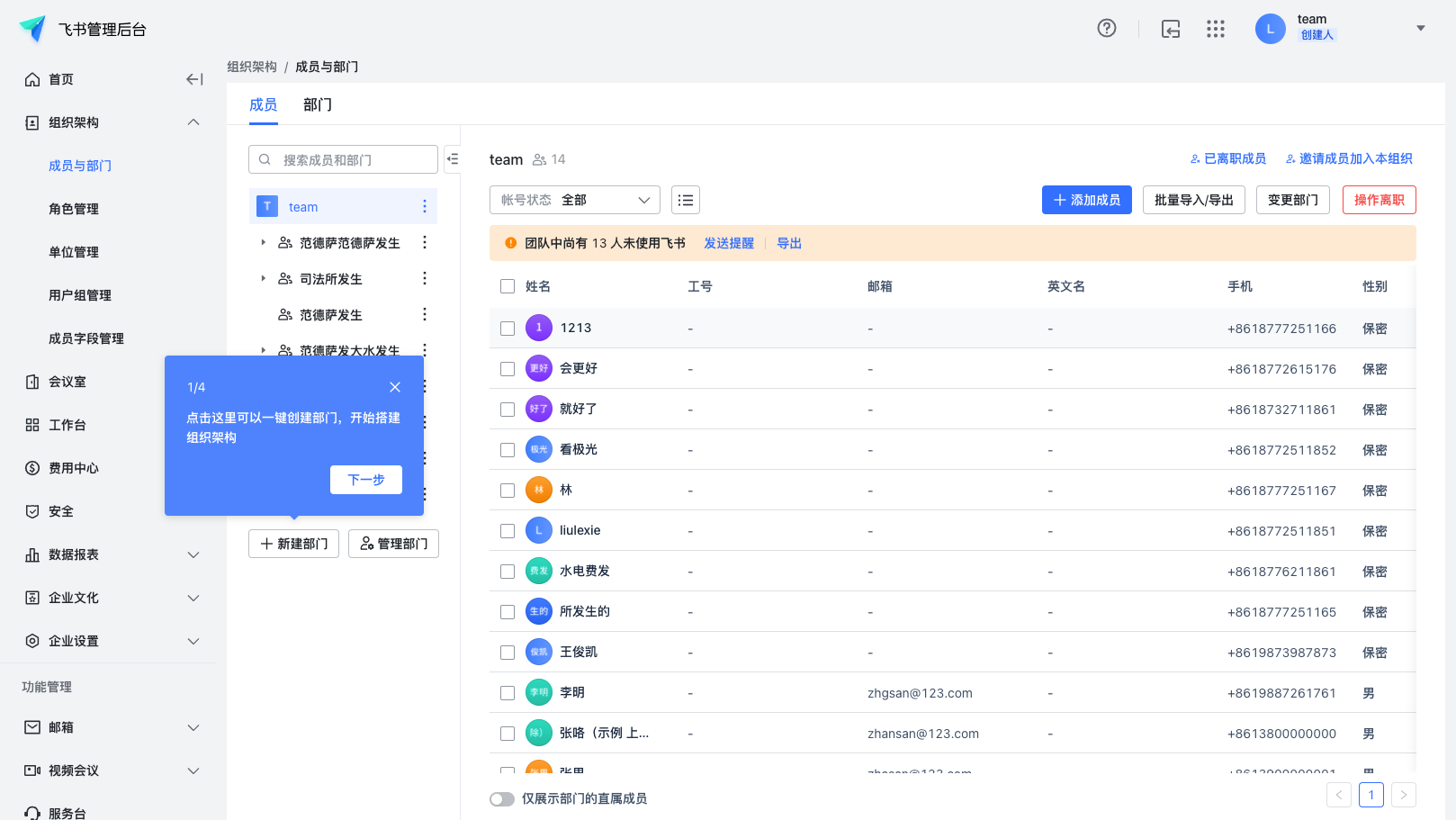
Task: Click the exit admin console icon
Action: click(x=1171, y=29)
